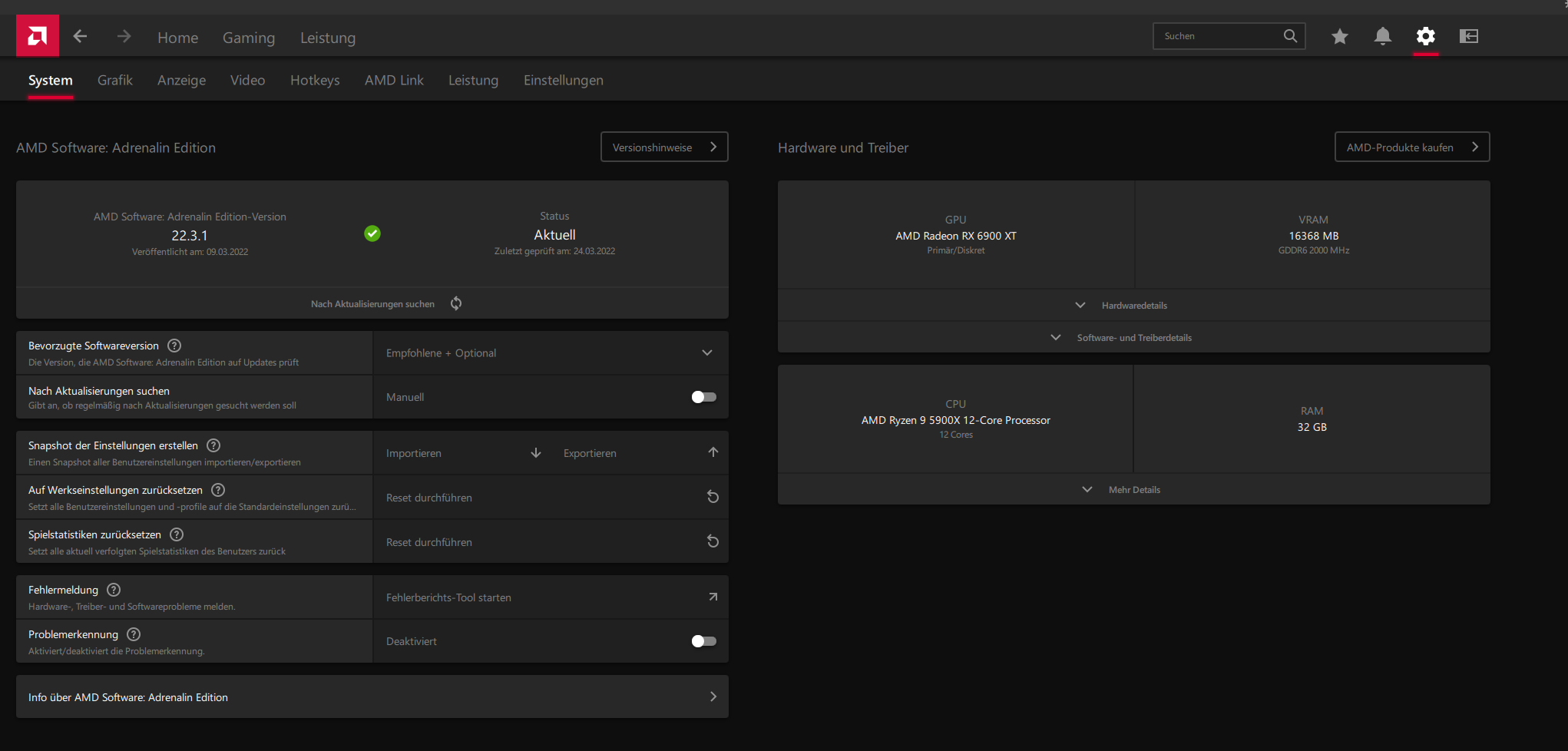Viewport: 1568px width, 751px height.
Task: Expand Mehr Details section
Action: tap(1133, 490)
